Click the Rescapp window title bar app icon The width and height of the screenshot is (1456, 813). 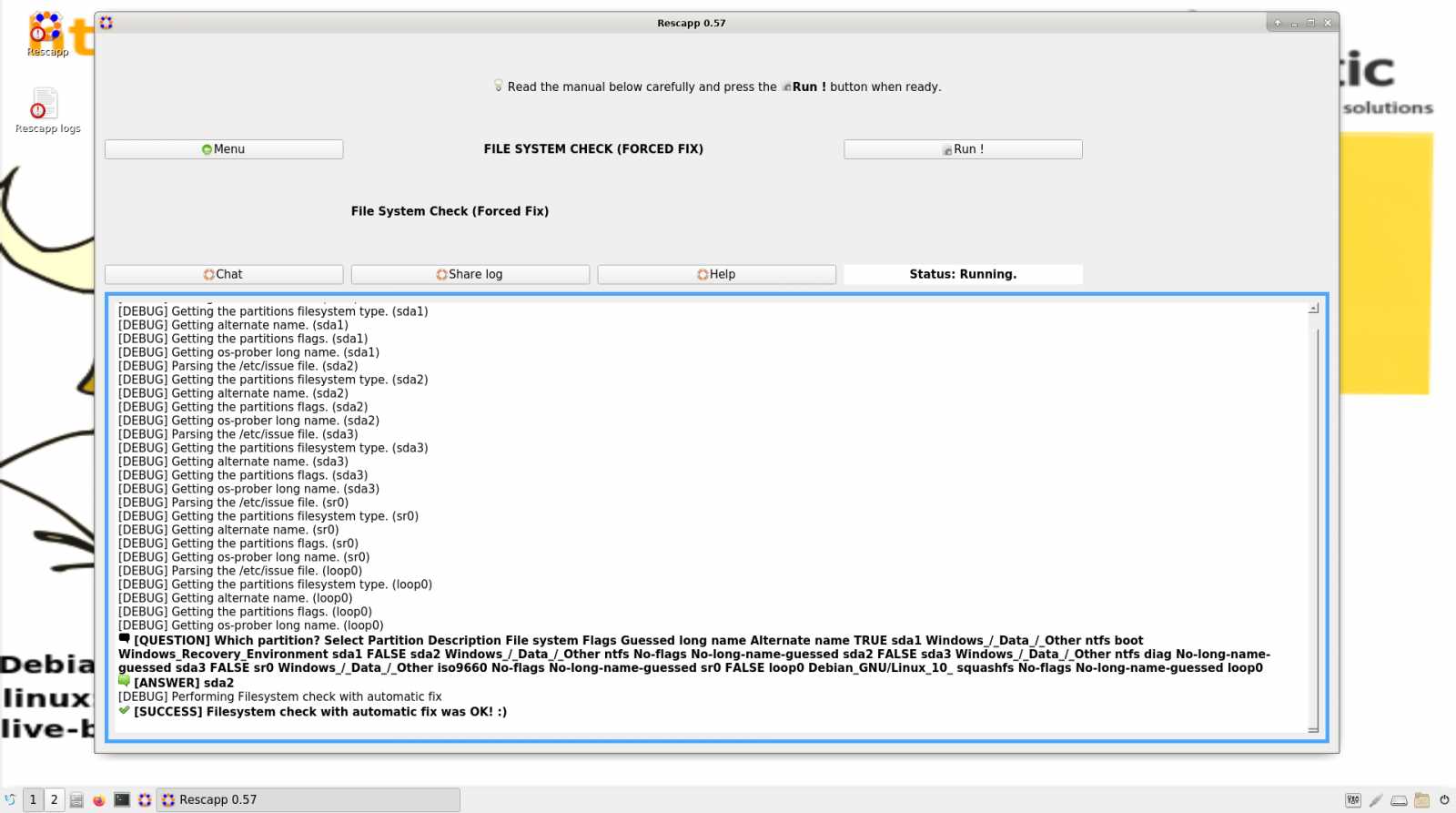click(106, 23)
